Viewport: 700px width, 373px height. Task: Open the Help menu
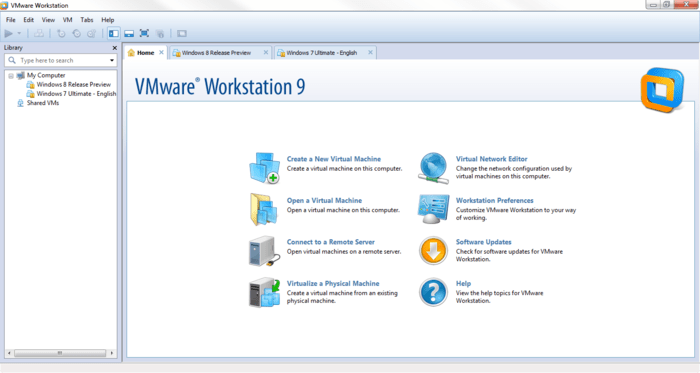pos(108,20)
